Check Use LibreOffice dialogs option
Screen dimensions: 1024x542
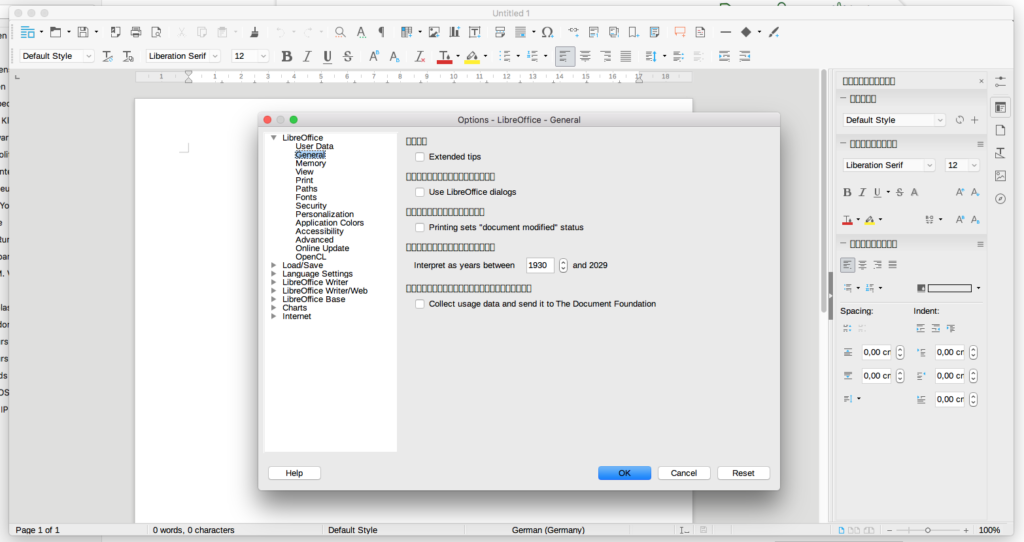point(420,192)
